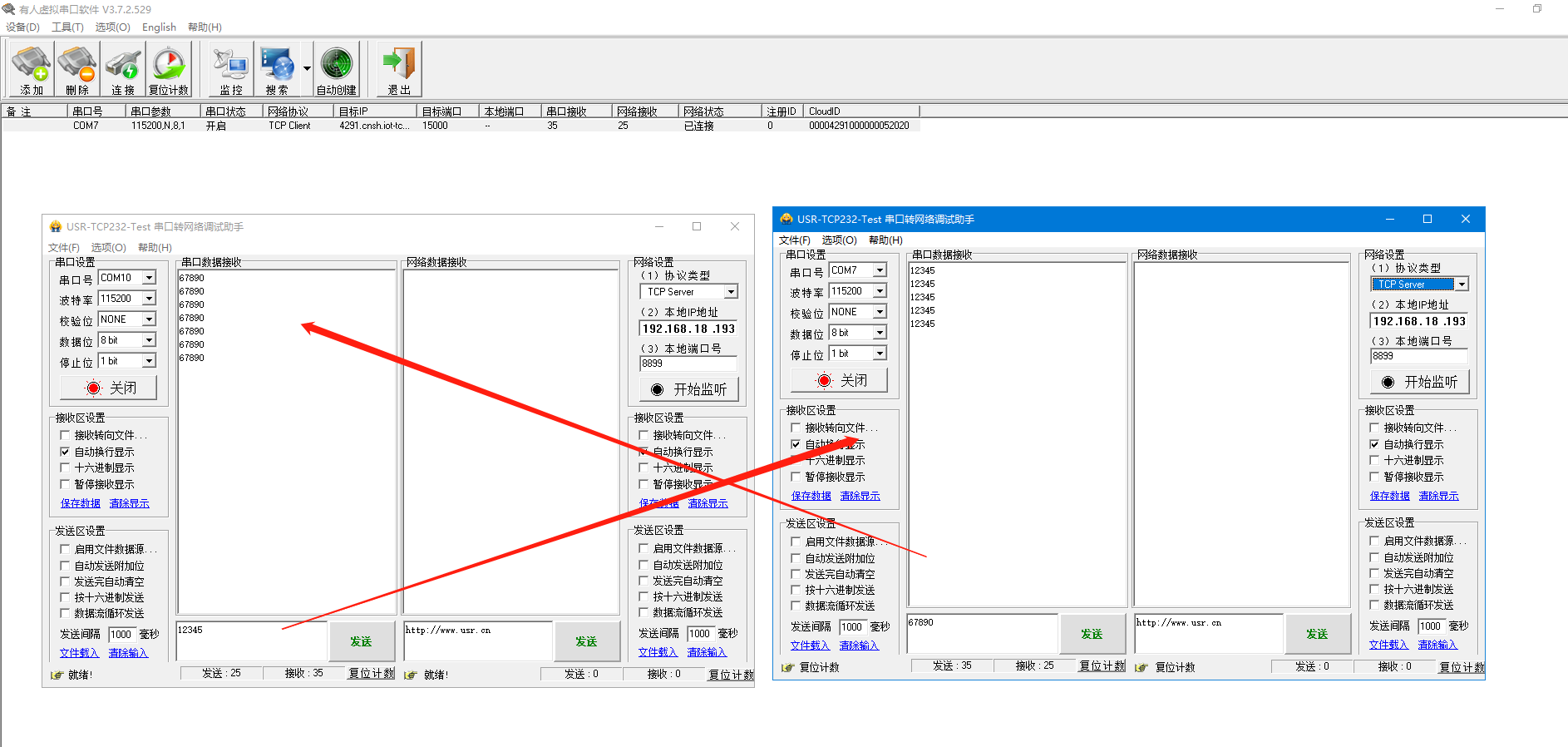Screen dimensions: 1568x747
Task: Enable 暂停接收显示 in left window serial settings
Action: point(65,485)
